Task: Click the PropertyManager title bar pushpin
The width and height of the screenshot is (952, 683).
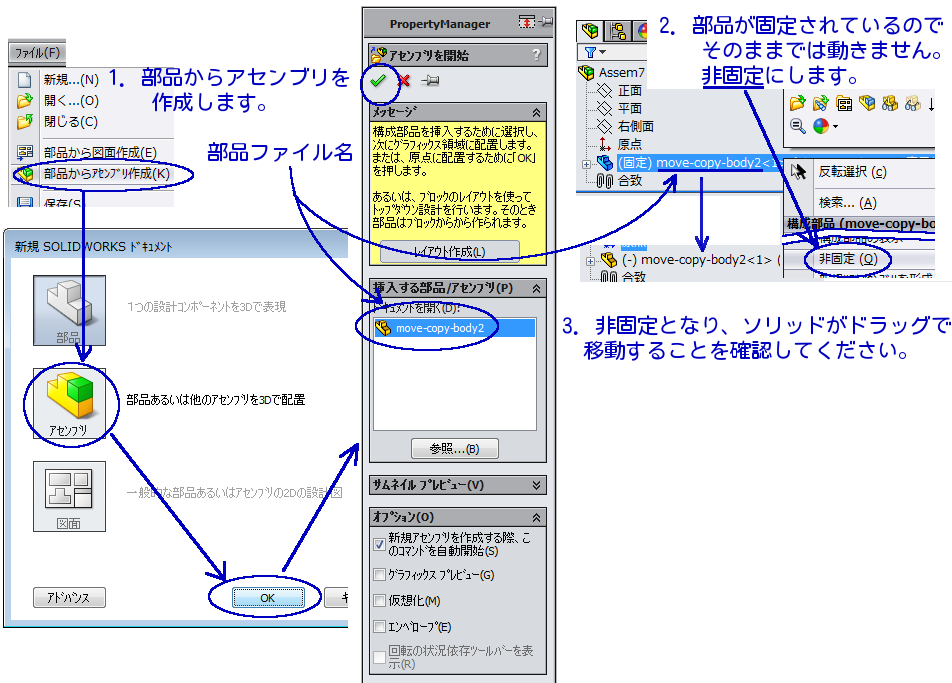Action: 546,22
